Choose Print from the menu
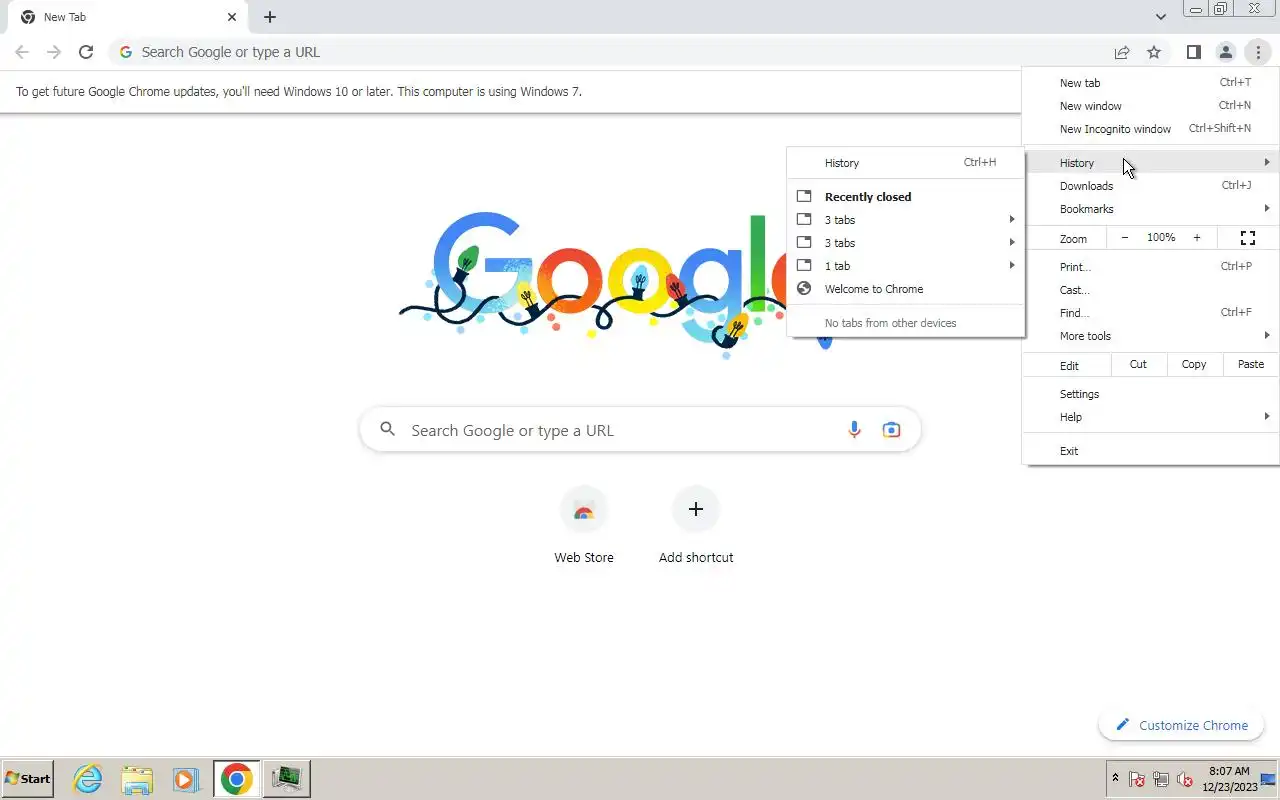 coord(1151,267)
